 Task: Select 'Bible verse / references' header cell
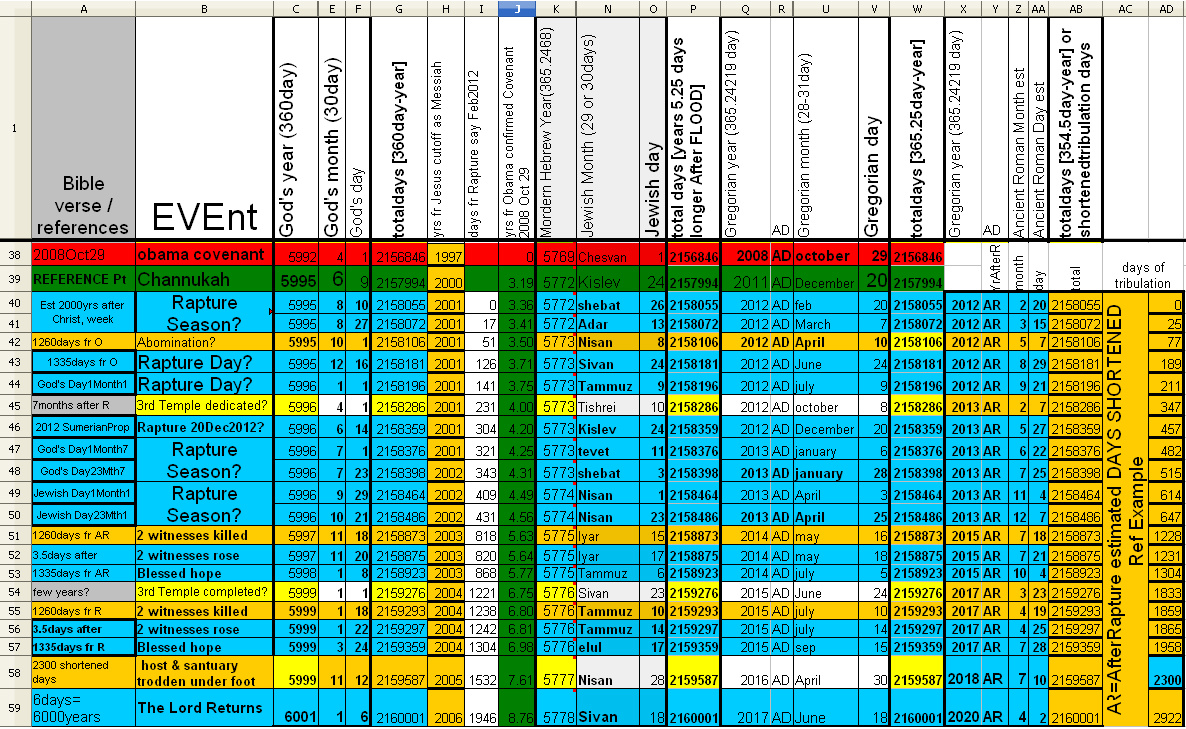(x=83, y=129)
